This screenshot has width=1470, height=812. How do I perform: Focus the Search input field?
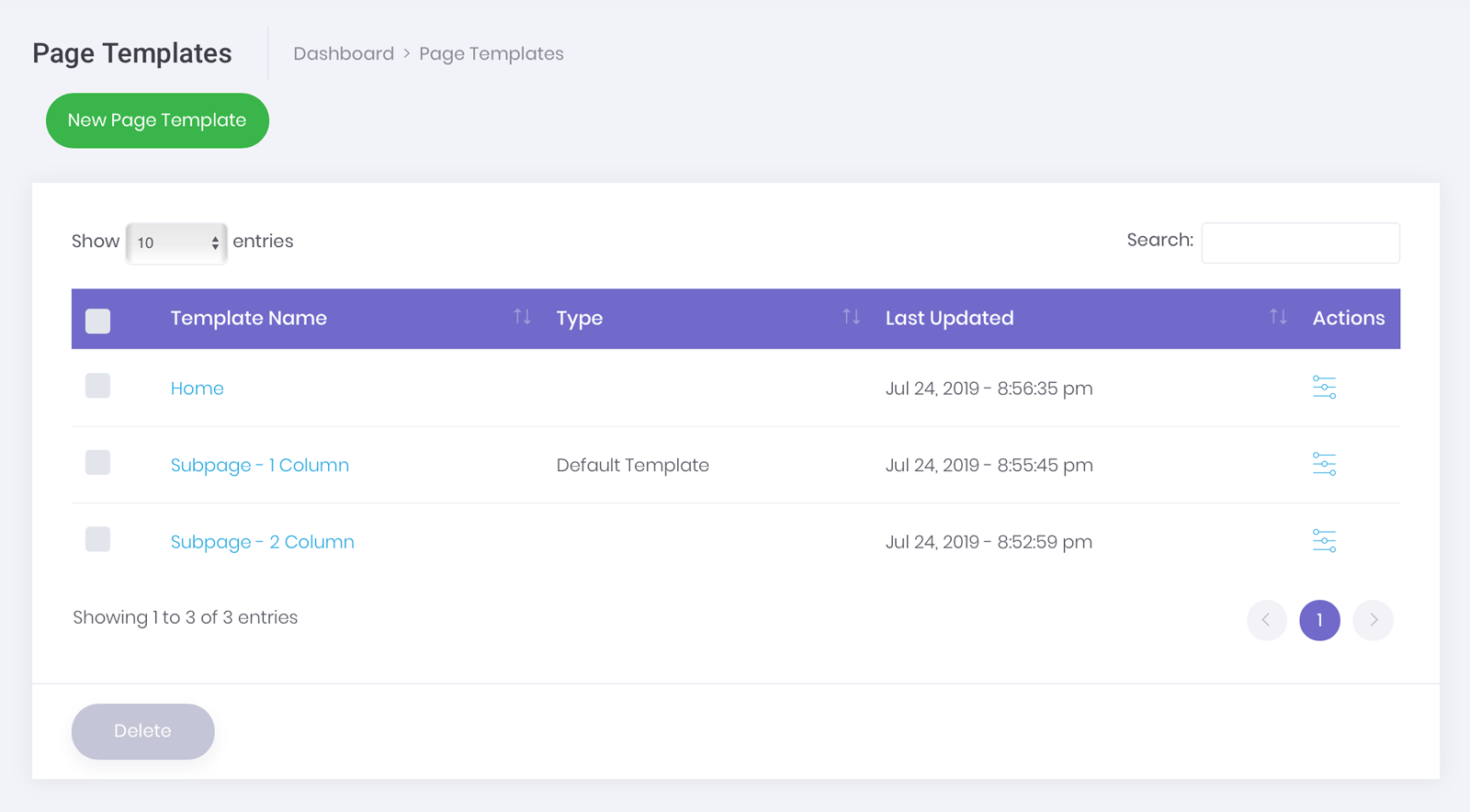(x=1300, y=242)
